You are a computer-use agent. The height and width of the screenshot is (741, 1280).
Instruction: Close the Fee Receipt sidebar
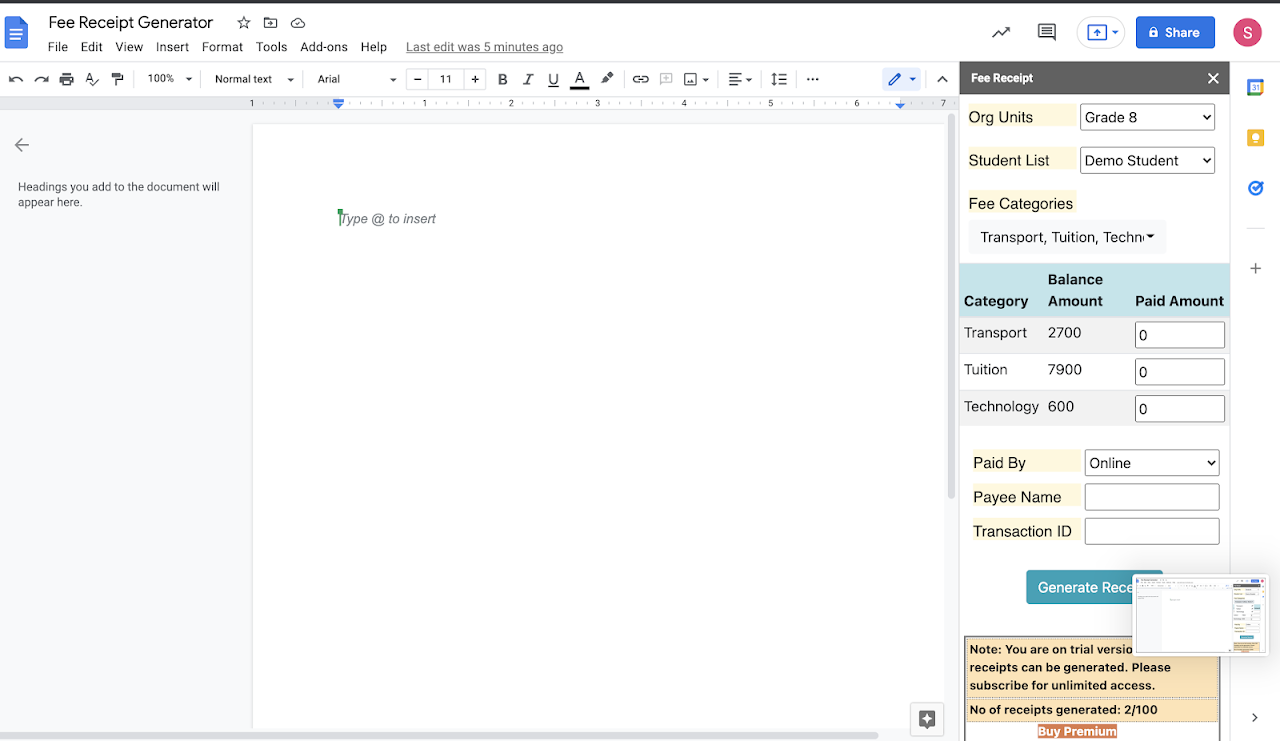(x=1213, y=78)
